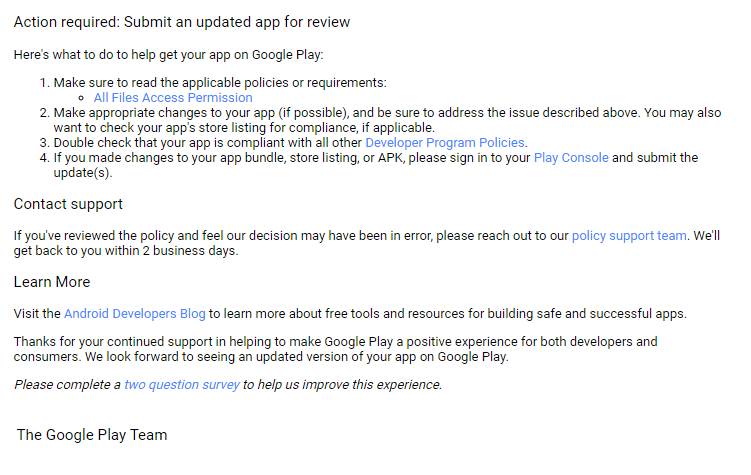Click step 4 text 'If you made changes to your app bundle'
This screenshot has height=475, width=751.
tap(170, 158)
